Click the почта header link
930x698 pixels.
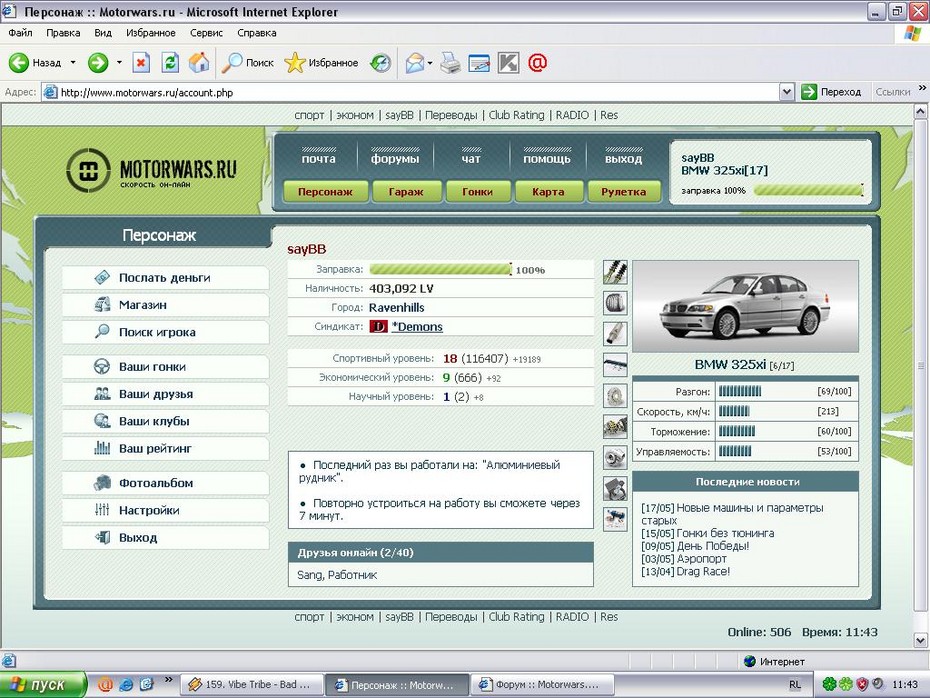click(319, 158)
